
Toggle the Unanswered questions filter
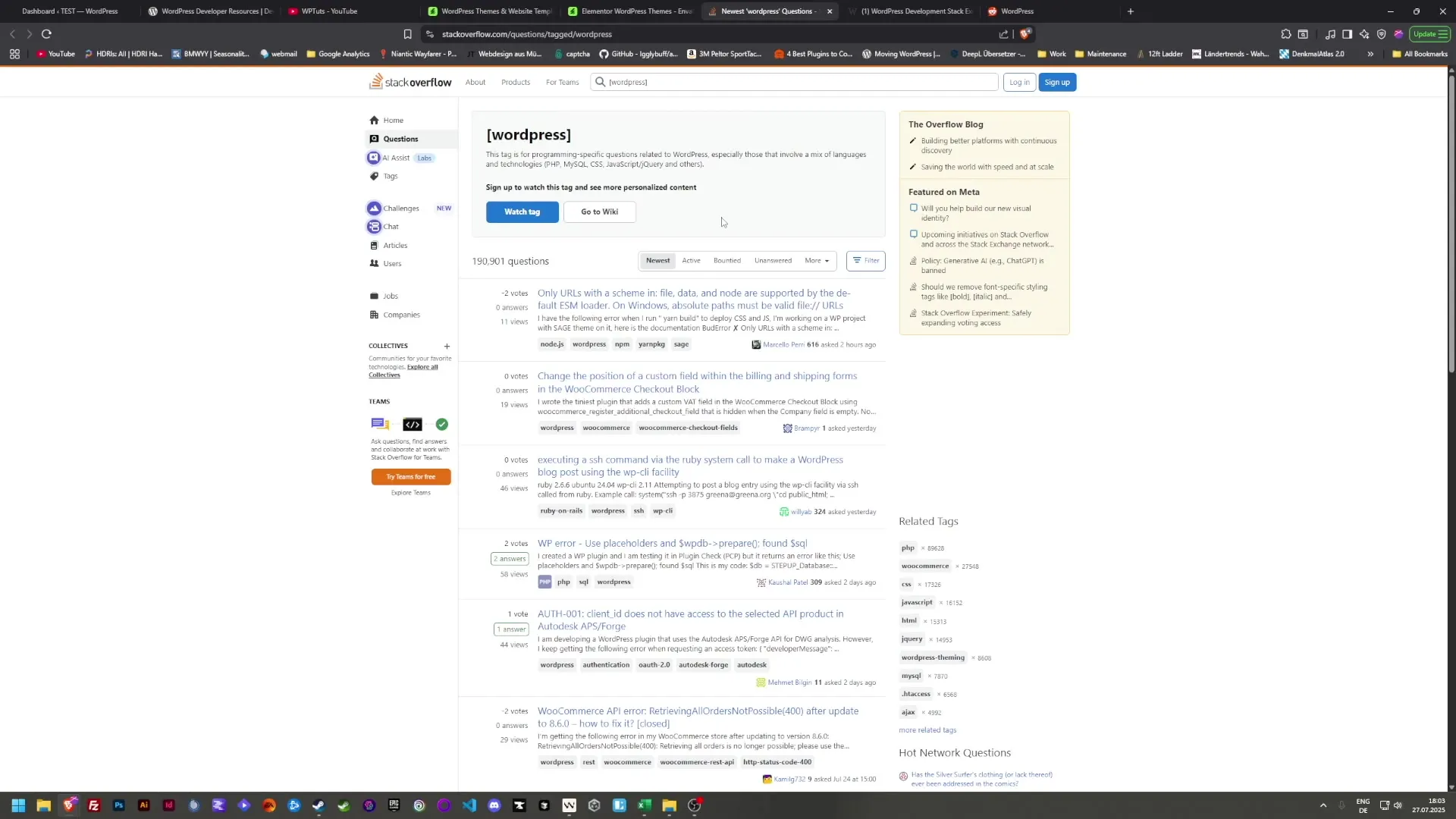[x=772, y=260]
